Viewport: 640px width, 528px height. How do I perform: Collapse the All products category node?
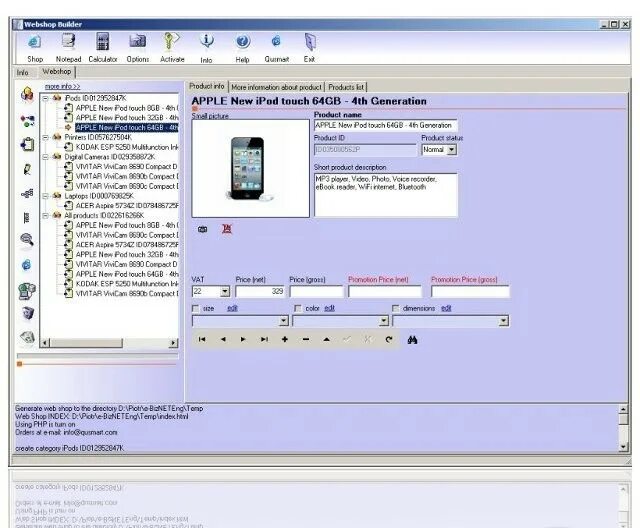(x=46, y=215)
